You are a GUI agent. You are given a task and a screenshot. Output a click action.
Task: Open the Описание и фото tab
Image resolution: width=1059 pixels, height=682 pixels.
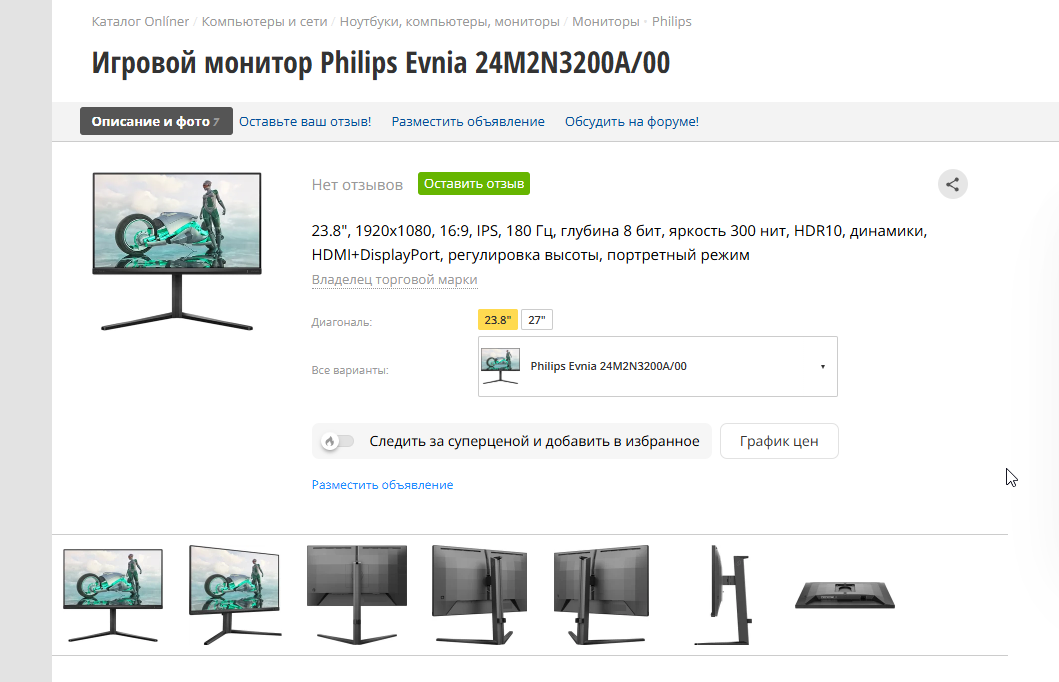coord(156,122)
